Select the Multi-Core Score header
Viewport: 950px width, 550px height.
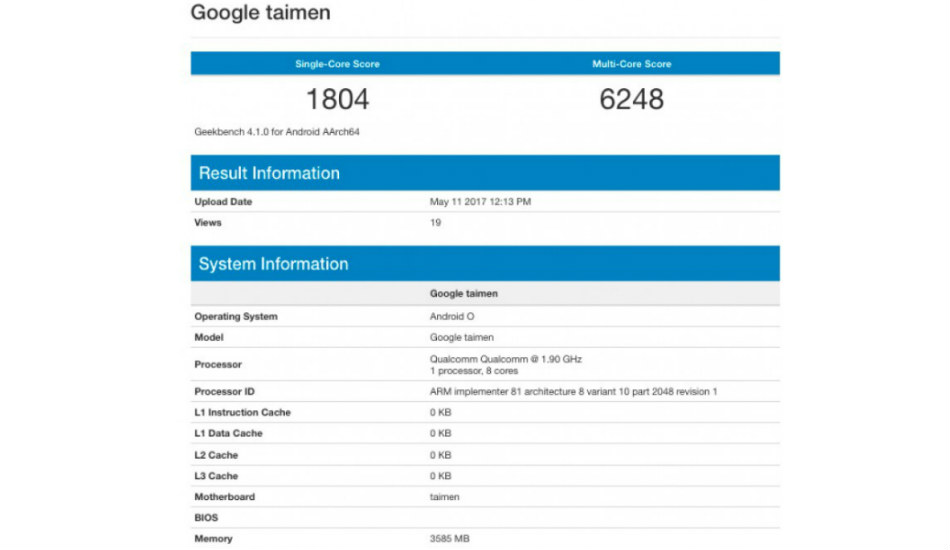(632, 64)
